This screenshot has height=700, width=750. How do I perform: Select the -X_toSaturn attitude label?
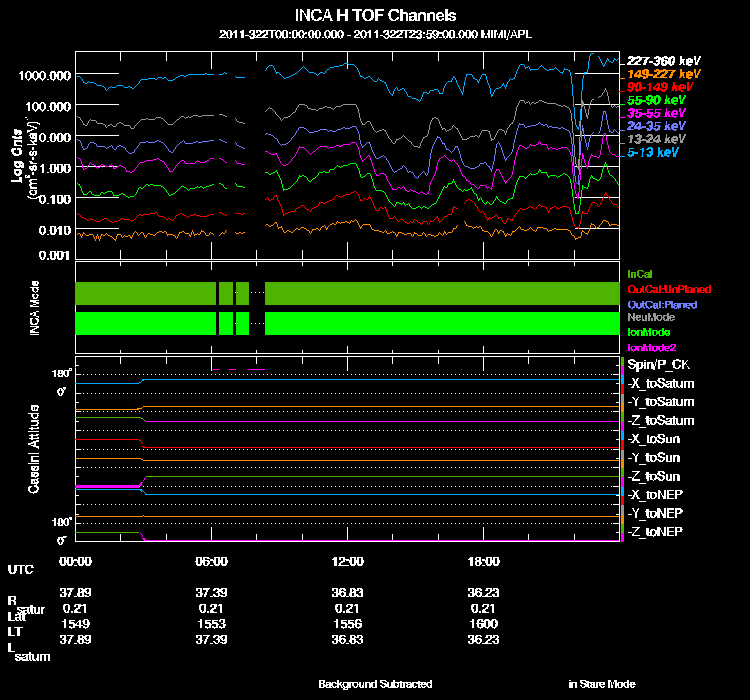tap(661, 383)
